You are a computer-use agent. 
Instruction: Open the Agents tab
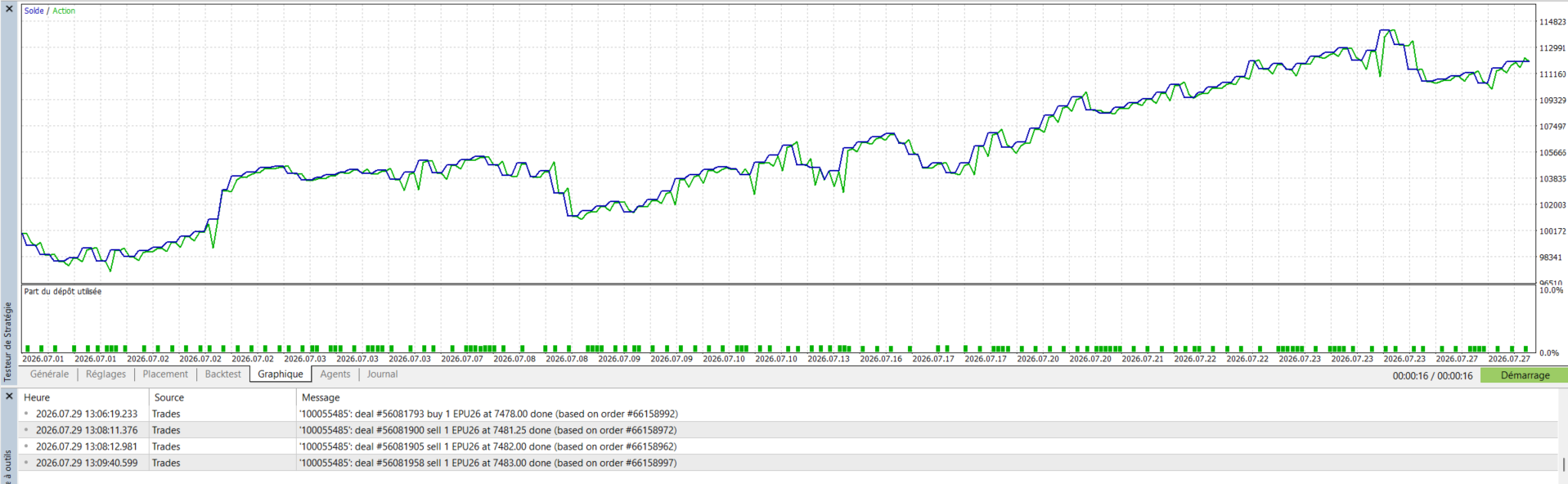coord(335,374)
